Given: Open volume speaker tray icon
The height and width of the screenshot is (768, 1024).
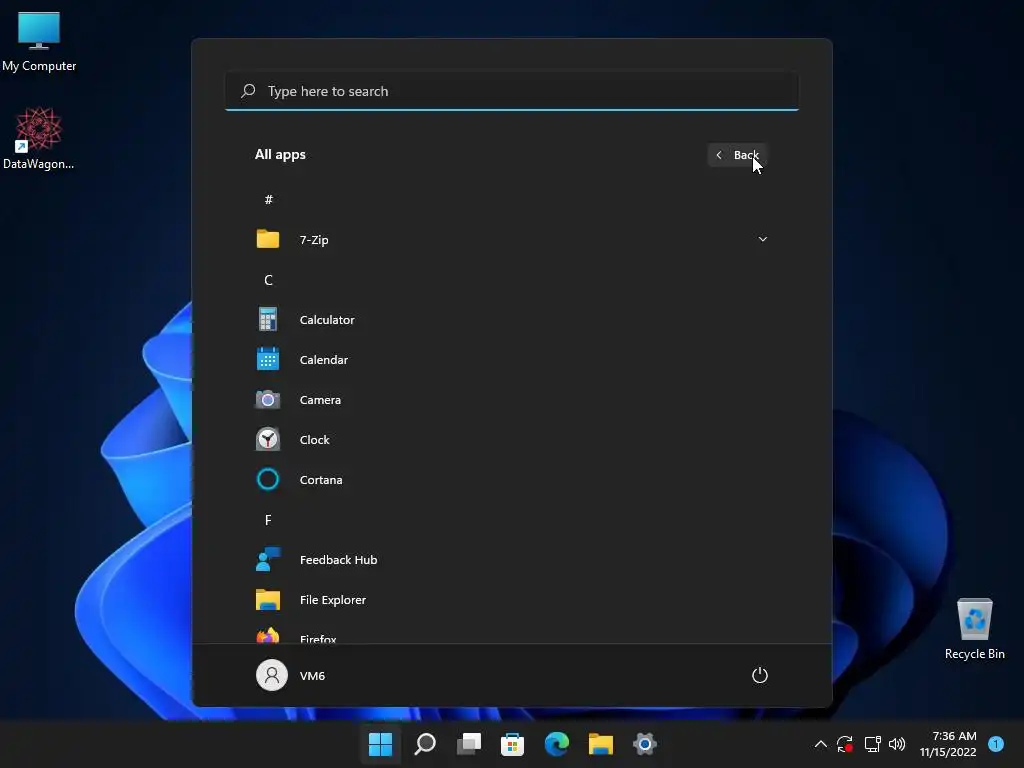Looking at the screenshot, I should tap(897, 744).
